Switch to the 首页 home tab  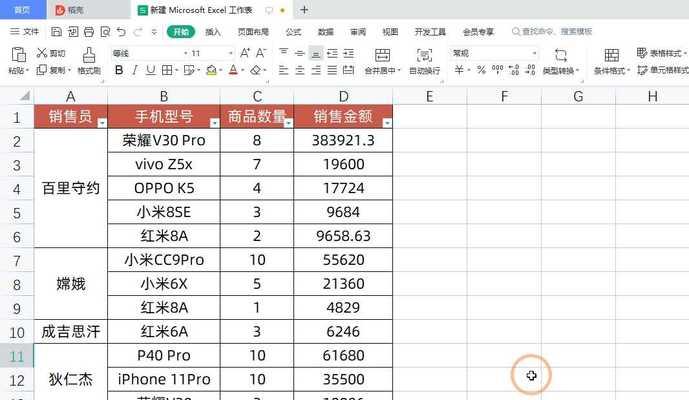(22, 10)
